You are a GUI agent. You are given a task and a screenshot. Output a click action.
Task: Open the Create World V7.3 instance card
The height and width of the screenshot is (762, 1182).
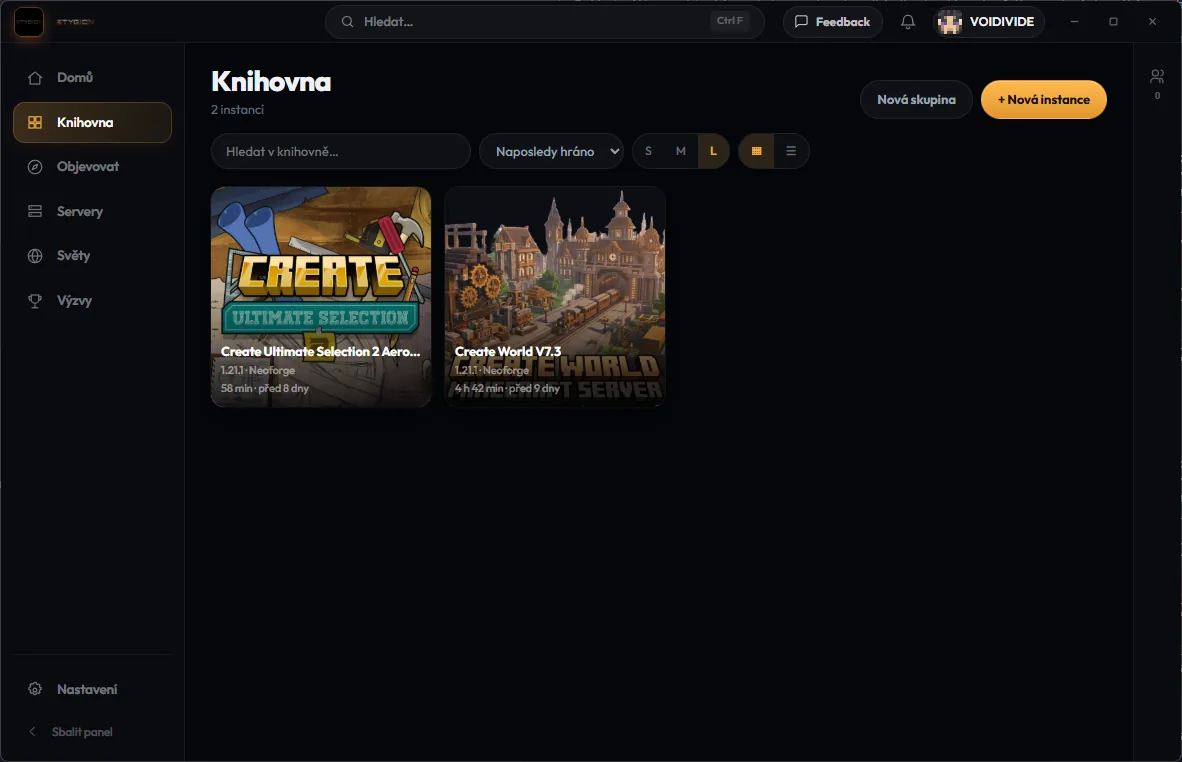(x=555, y=297)
